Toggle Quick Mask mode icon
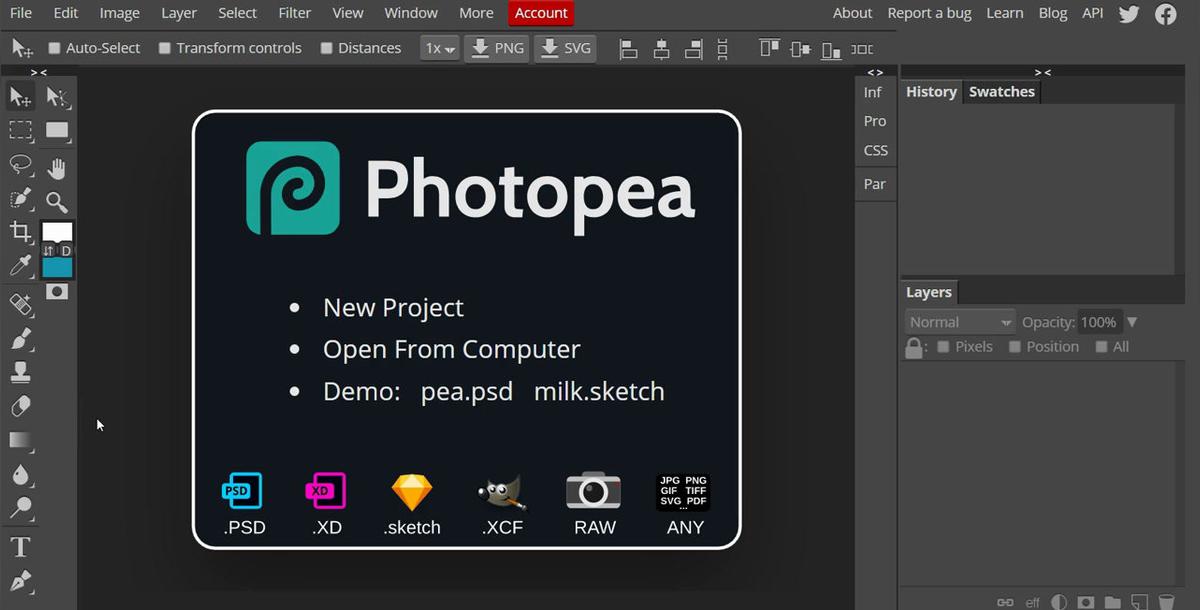 57,291
